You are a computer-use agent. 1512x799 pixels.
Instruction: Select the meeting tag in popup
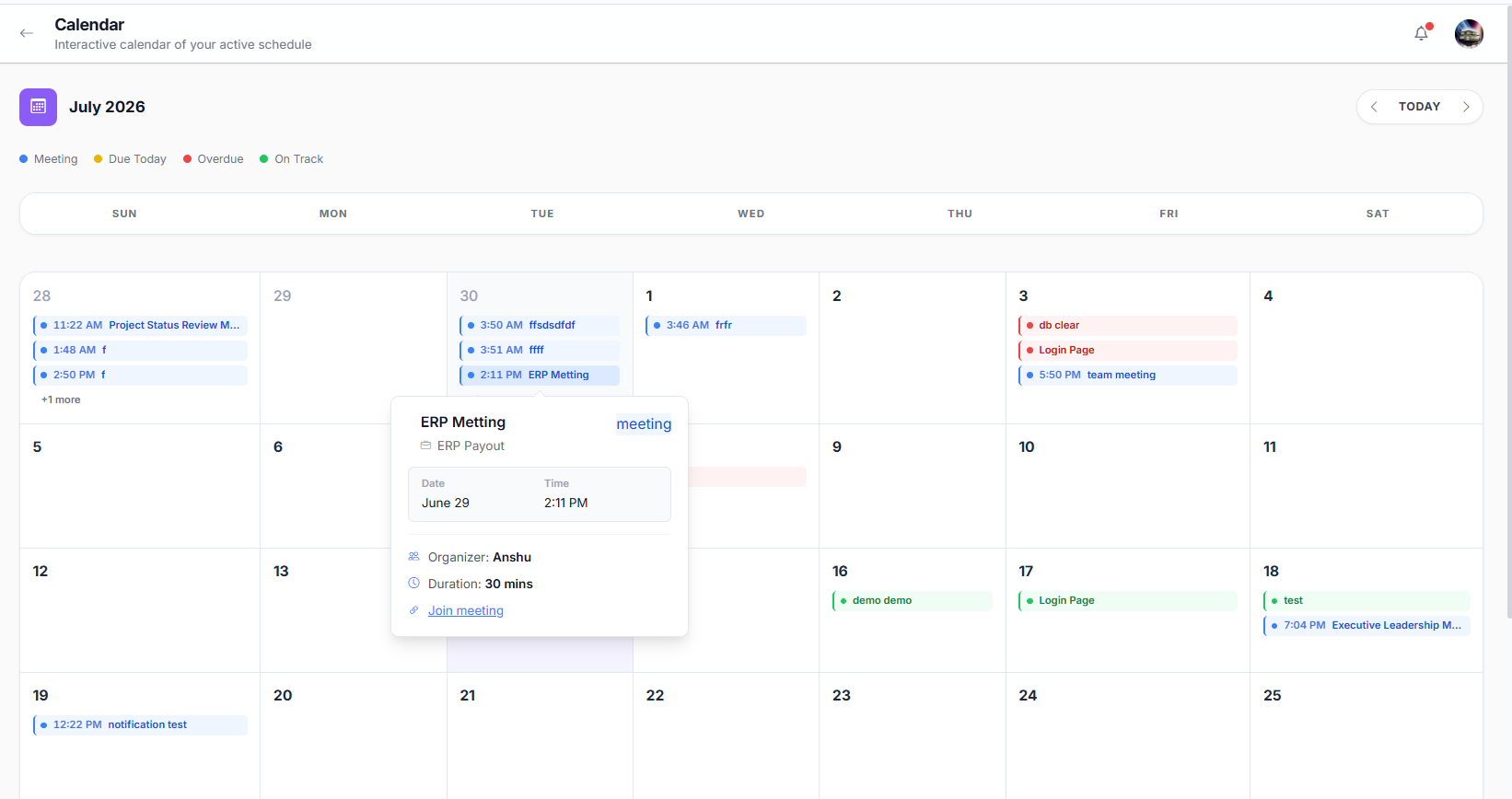(x=644, y=423)
